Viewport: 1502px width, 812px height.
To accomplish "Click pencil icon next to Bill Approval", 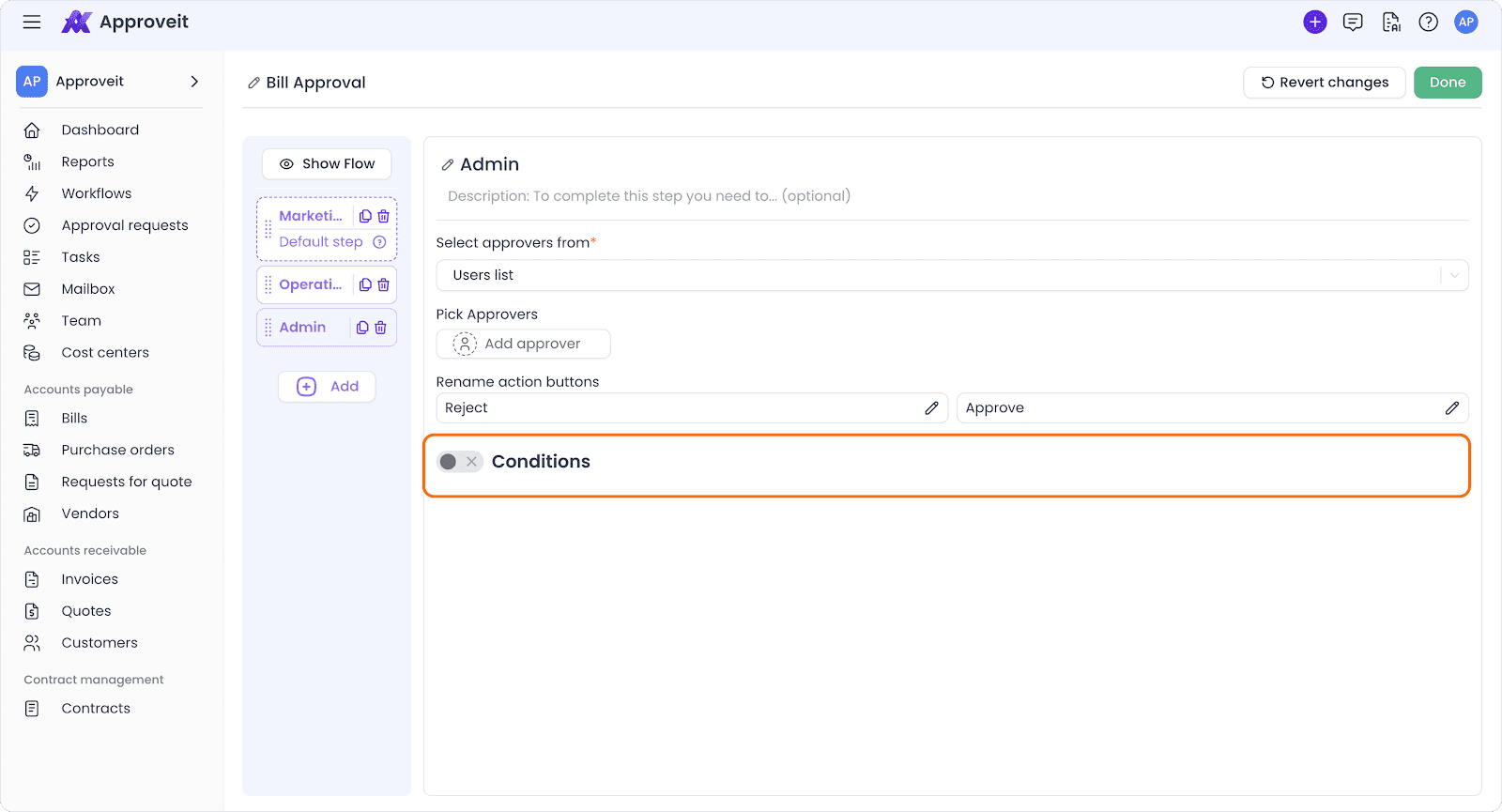I will (253, 84).
